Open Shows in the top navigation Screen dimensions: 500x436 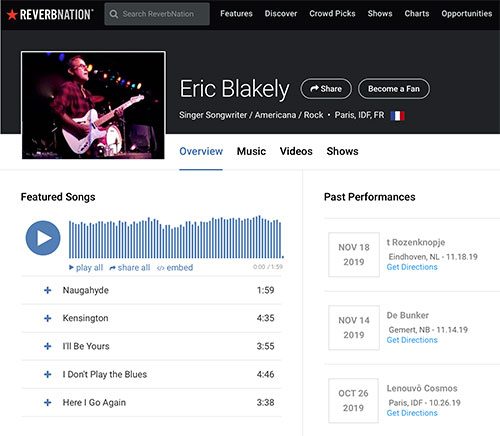tap(380, 14)
